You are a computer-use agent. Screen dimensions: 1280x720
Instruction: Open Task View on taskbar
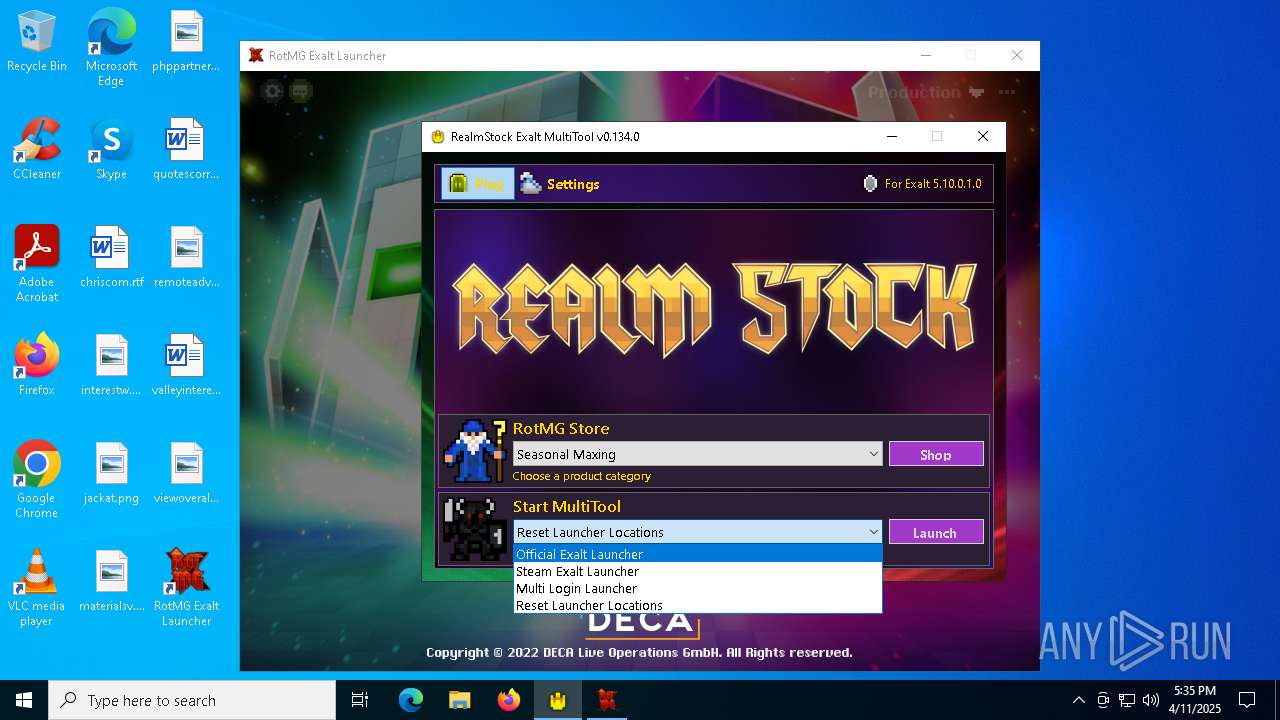coord(360,700)
